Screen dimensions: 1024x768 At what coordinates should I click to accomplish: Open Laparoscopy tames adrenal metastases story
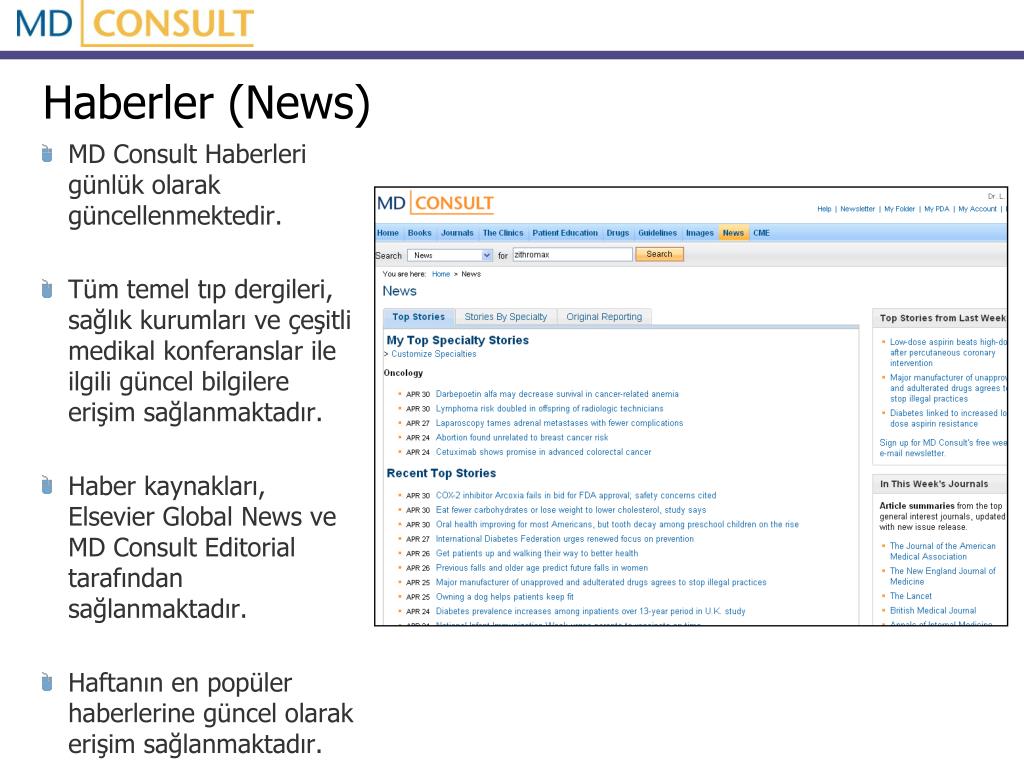(x=559, y=423)
